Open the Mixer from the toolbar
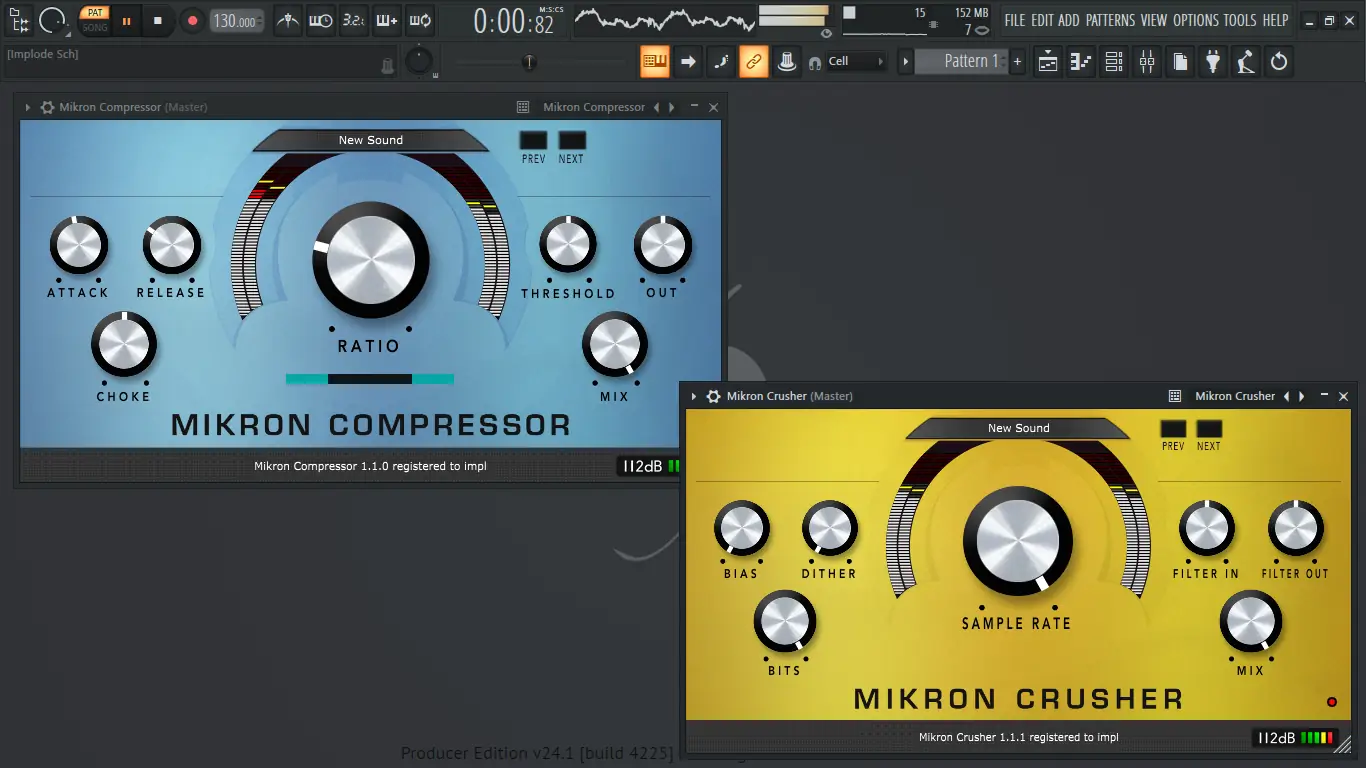1366x768 pixels. (x=1147, y=62)
